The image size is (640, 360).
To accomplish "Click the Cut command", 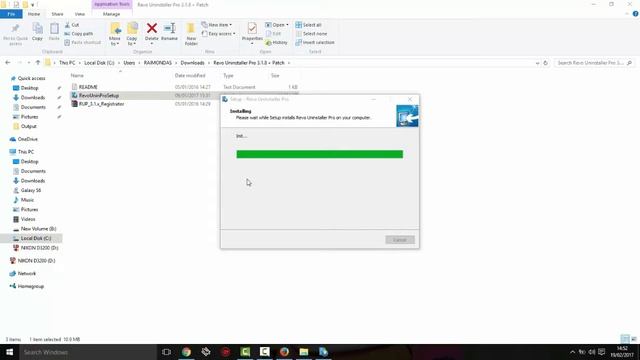I will 72,25.
